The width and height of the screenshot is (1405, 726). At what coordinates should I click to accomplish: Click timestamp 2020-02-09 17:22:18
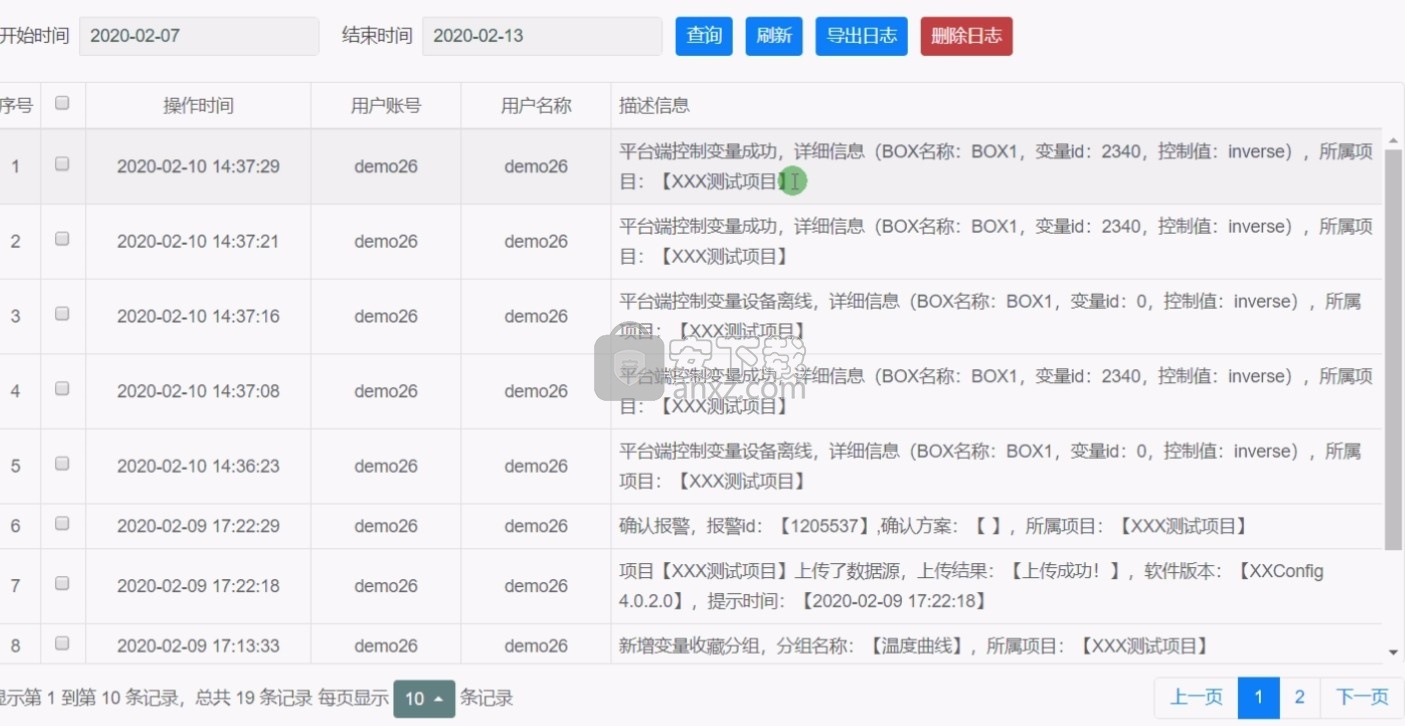click(x=198, y=586)
